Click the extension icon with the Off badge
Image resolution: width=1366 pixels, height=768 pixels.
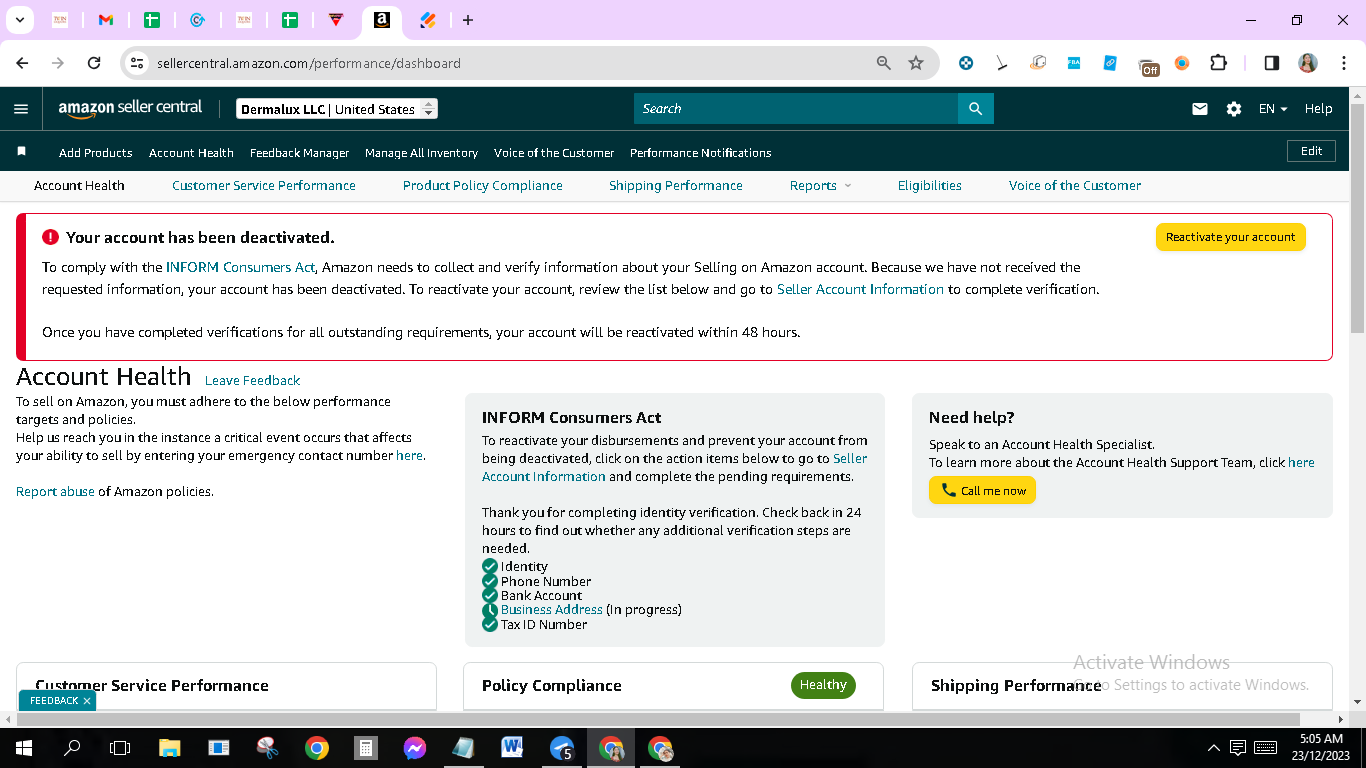tap(1148, 66)
